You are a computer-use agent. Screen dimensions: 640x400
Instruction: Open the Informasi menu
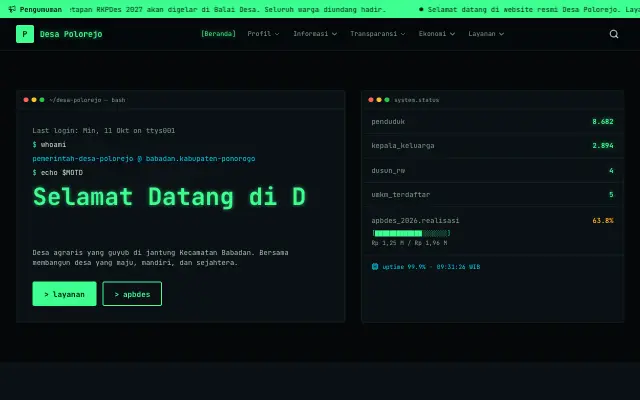click(x=315, y=33)
